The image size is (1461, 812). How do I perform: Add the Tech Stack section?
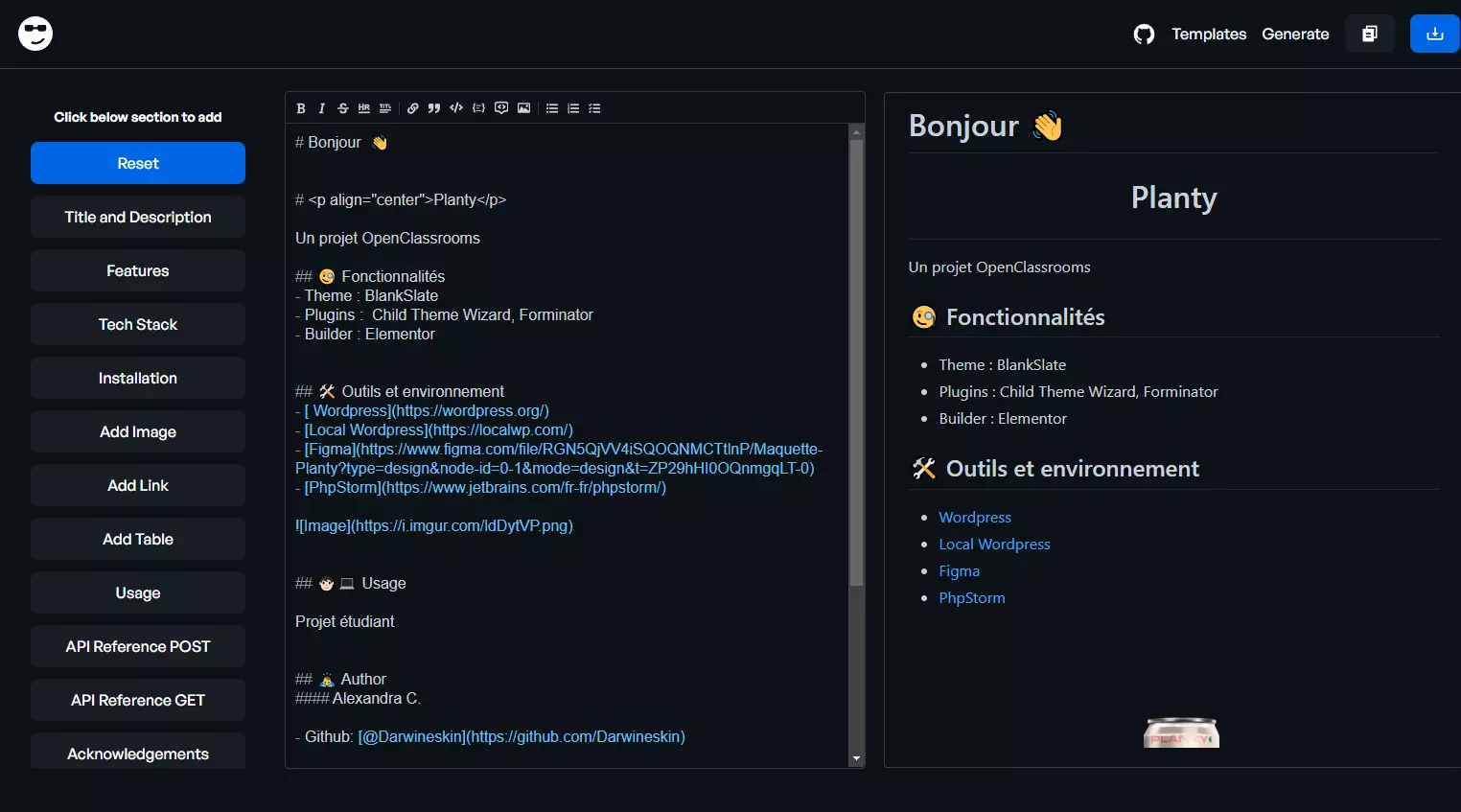[138, 324]
